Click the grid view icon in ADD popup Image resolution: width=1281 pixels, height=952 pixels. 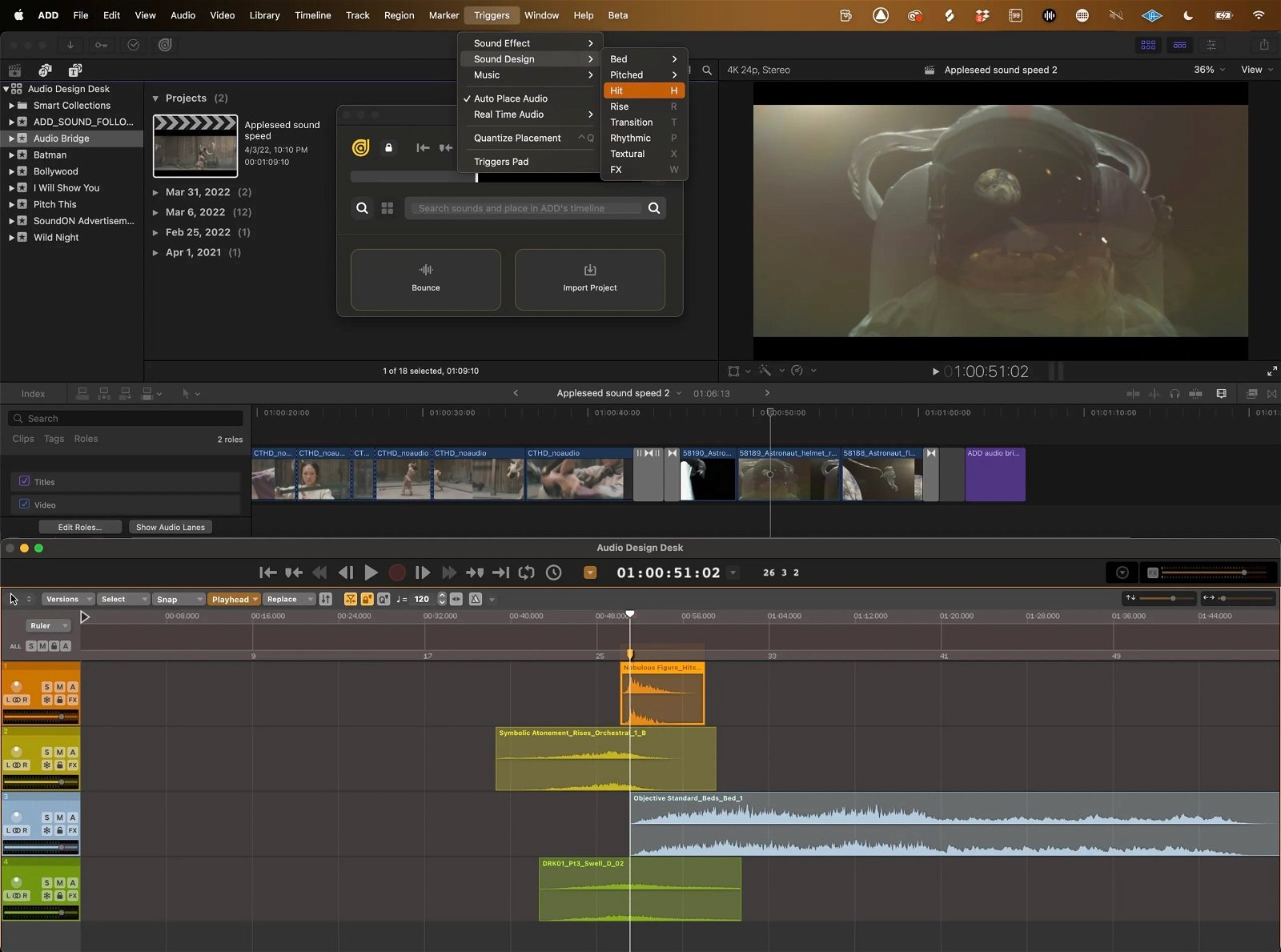(x=388, y=208)
